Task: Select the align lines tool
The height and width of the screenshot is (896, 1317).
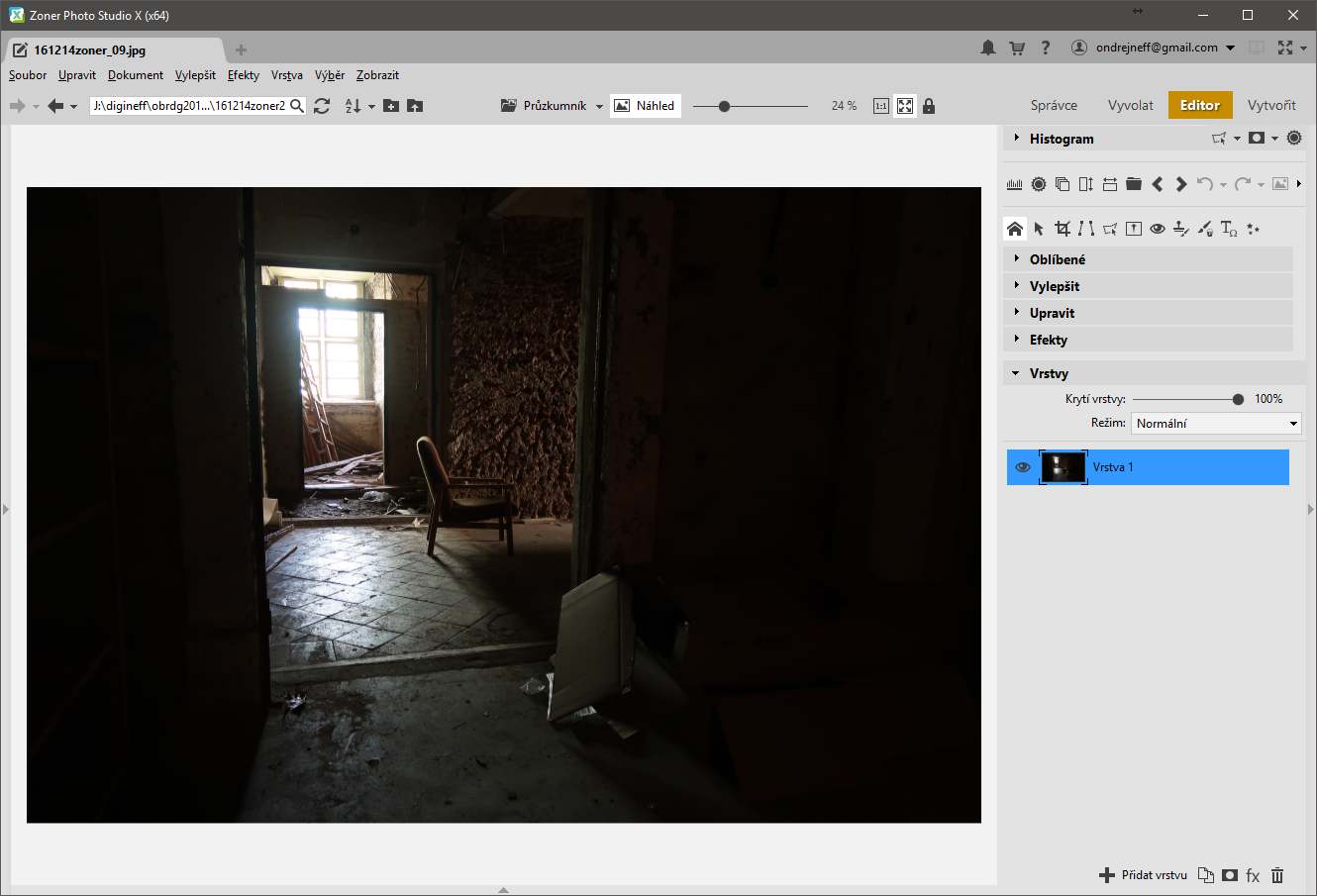Action: [x=1086, y=229]
